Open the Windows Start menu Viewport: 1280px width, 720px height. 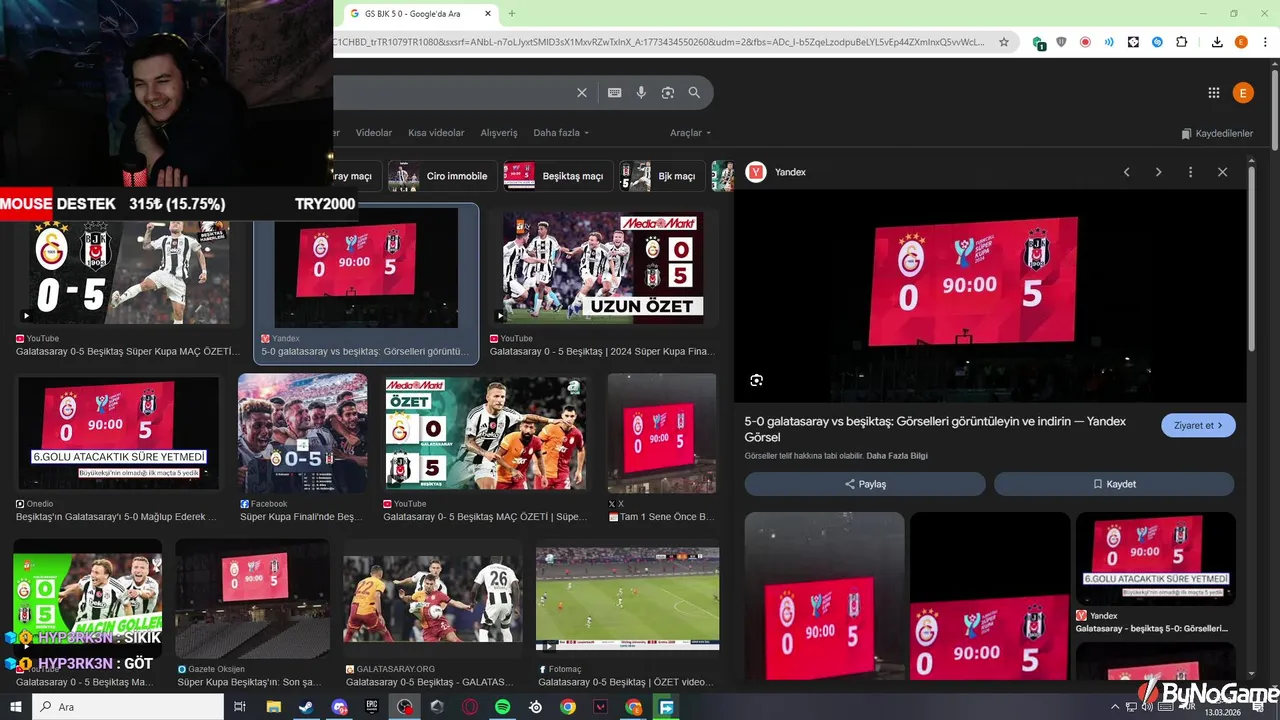click(x=16, y=707)
